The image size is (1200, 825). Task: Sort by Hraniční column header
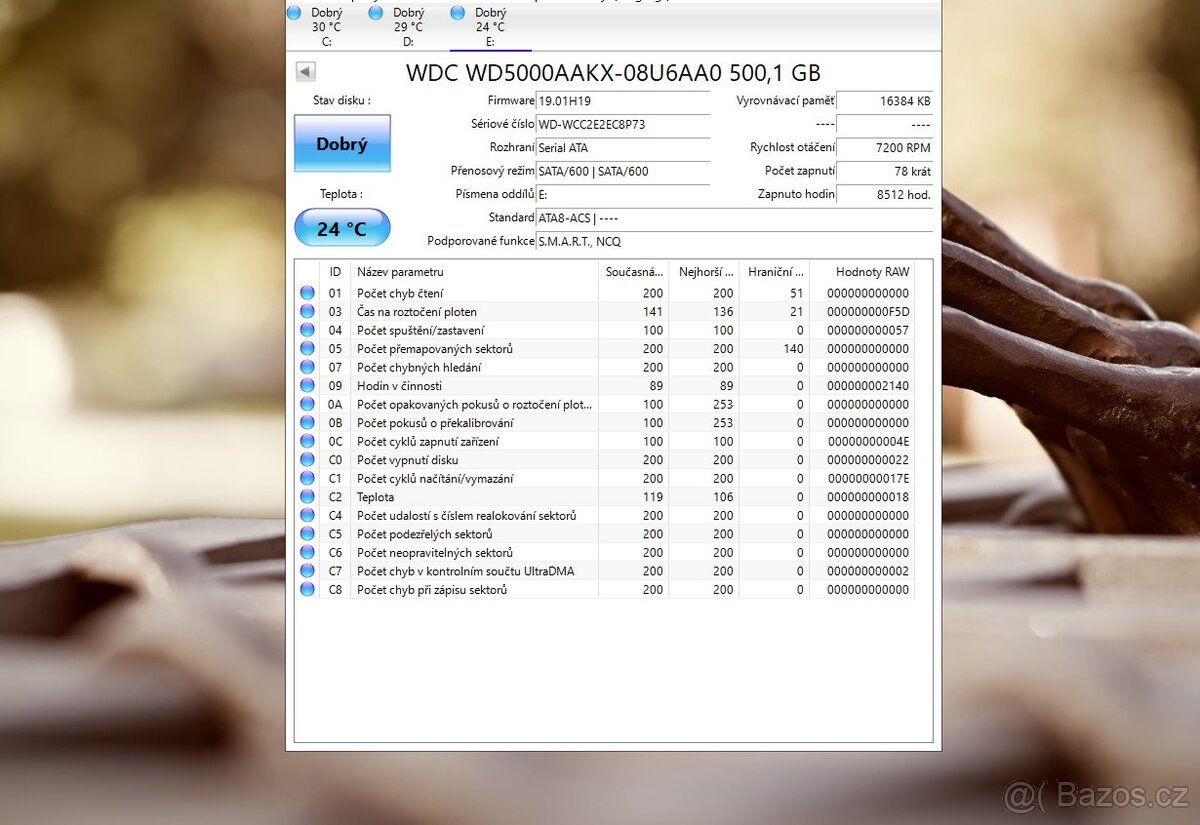coord(774,272)
